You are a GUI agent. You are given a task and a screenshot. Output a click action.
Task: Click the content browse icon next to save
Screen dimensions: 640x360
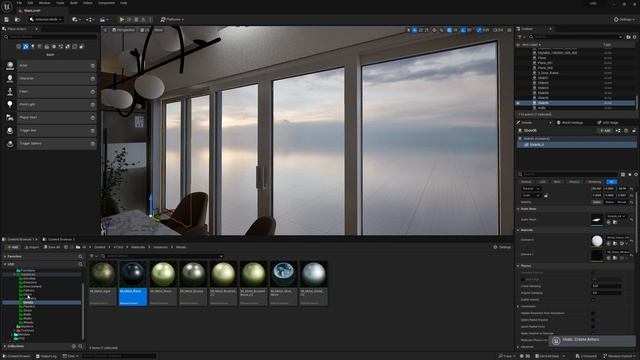[17, 19]
